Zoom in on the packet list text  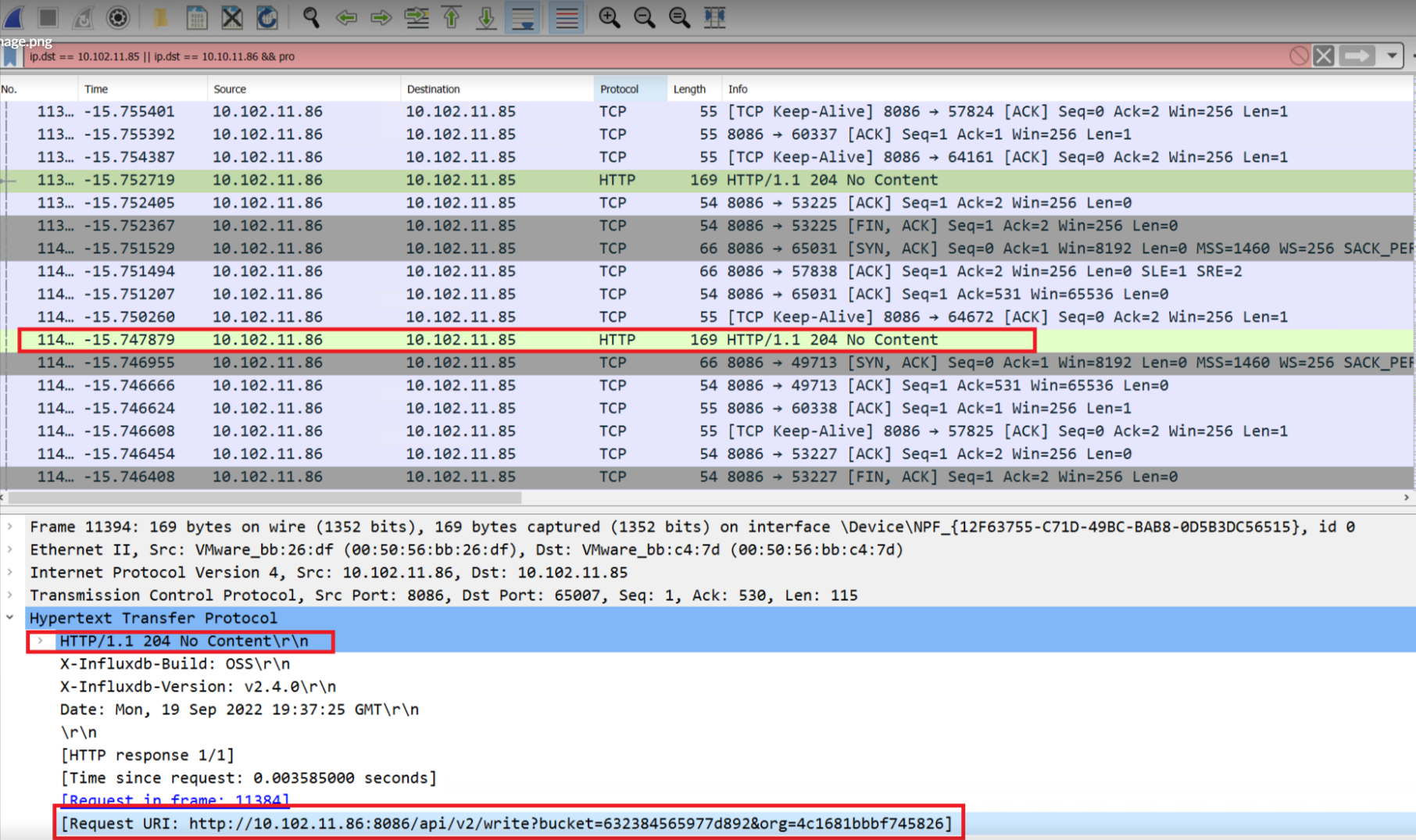(610, 17)
